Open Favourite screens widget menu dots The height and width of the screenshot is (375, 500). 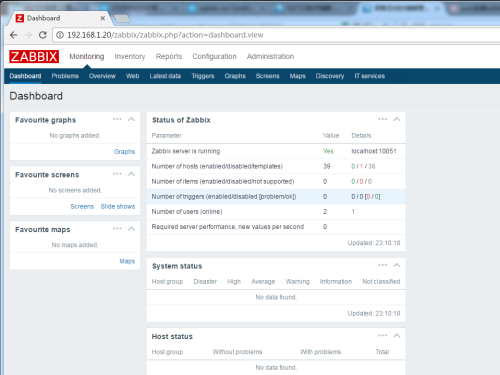point(117,174)
